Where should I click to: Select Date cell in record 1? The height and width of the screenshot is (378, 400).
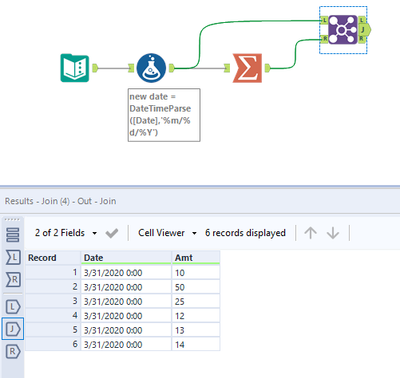[126, 273]
